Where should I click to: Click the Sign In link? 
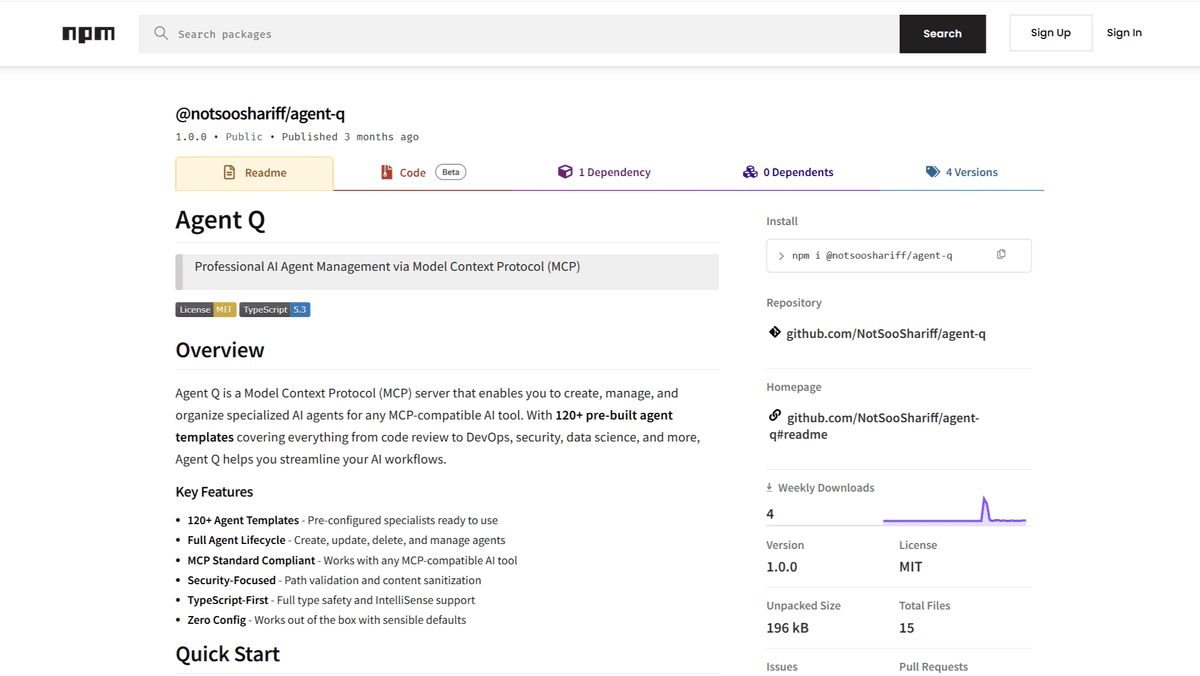point(1124,33)
